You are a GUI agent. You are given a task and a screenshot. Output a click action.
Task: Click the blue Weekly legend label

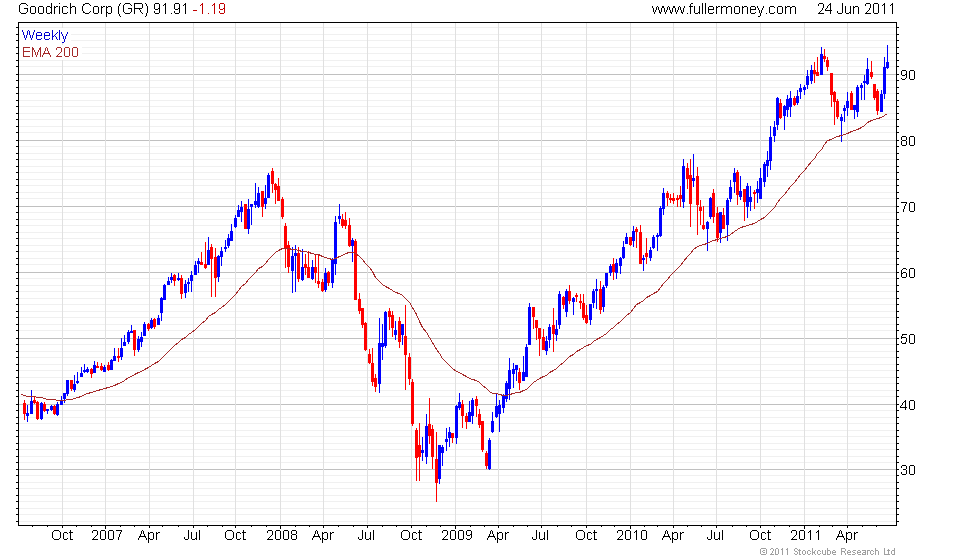coord(44,36)
